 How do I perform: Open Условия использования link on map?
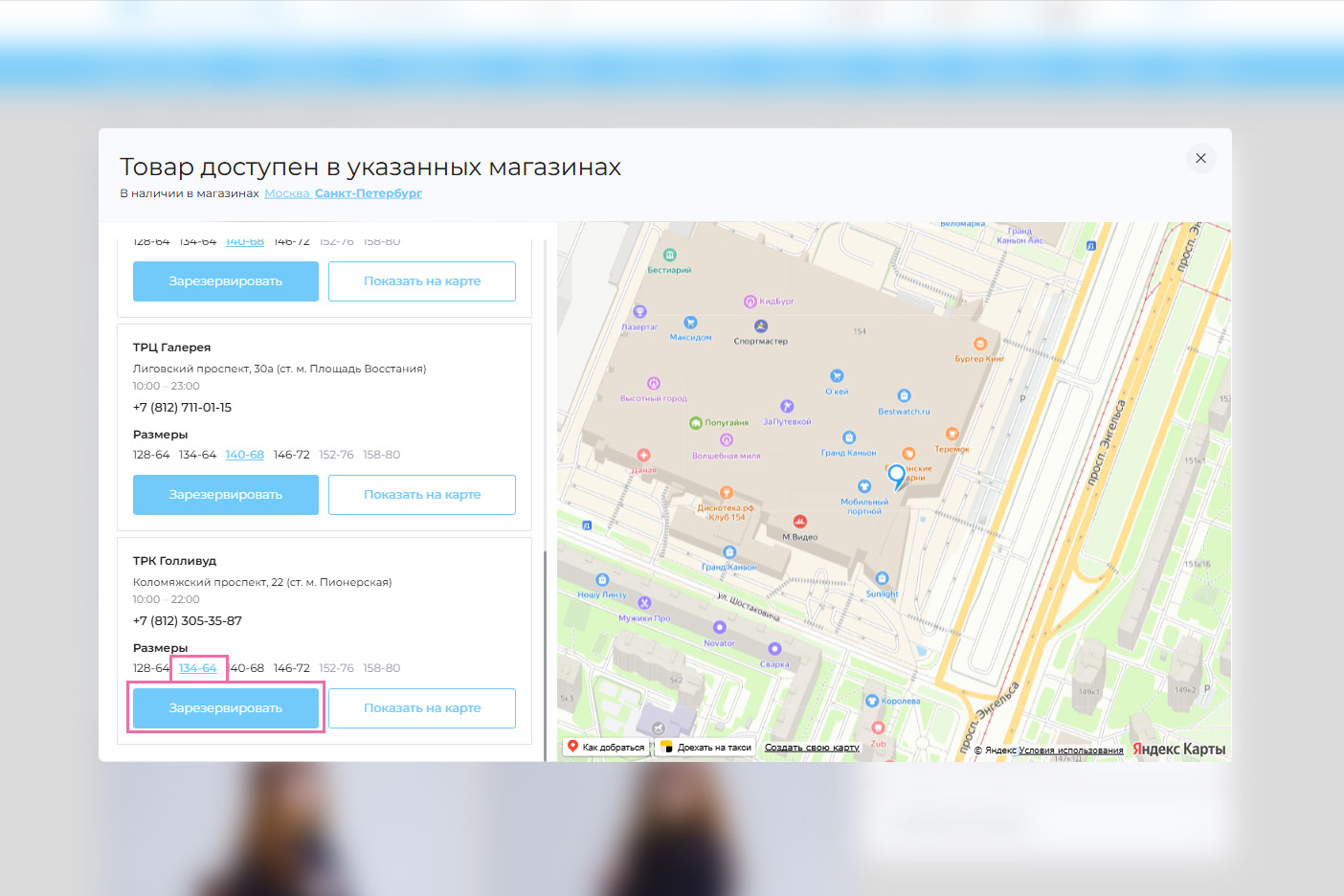[1071, 750]
